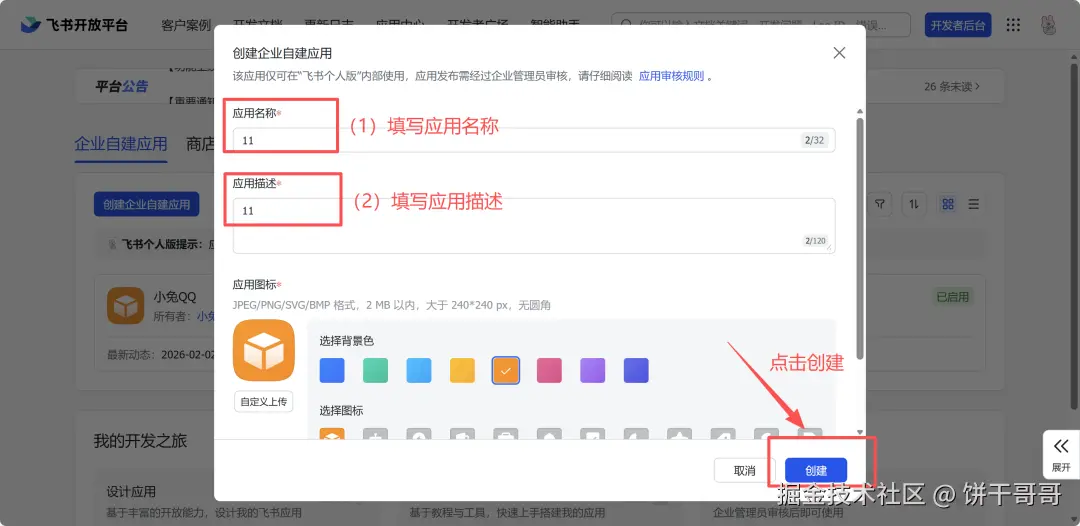
Task: Open the 应用审核规则 link
Action: (x=671, y=76)
